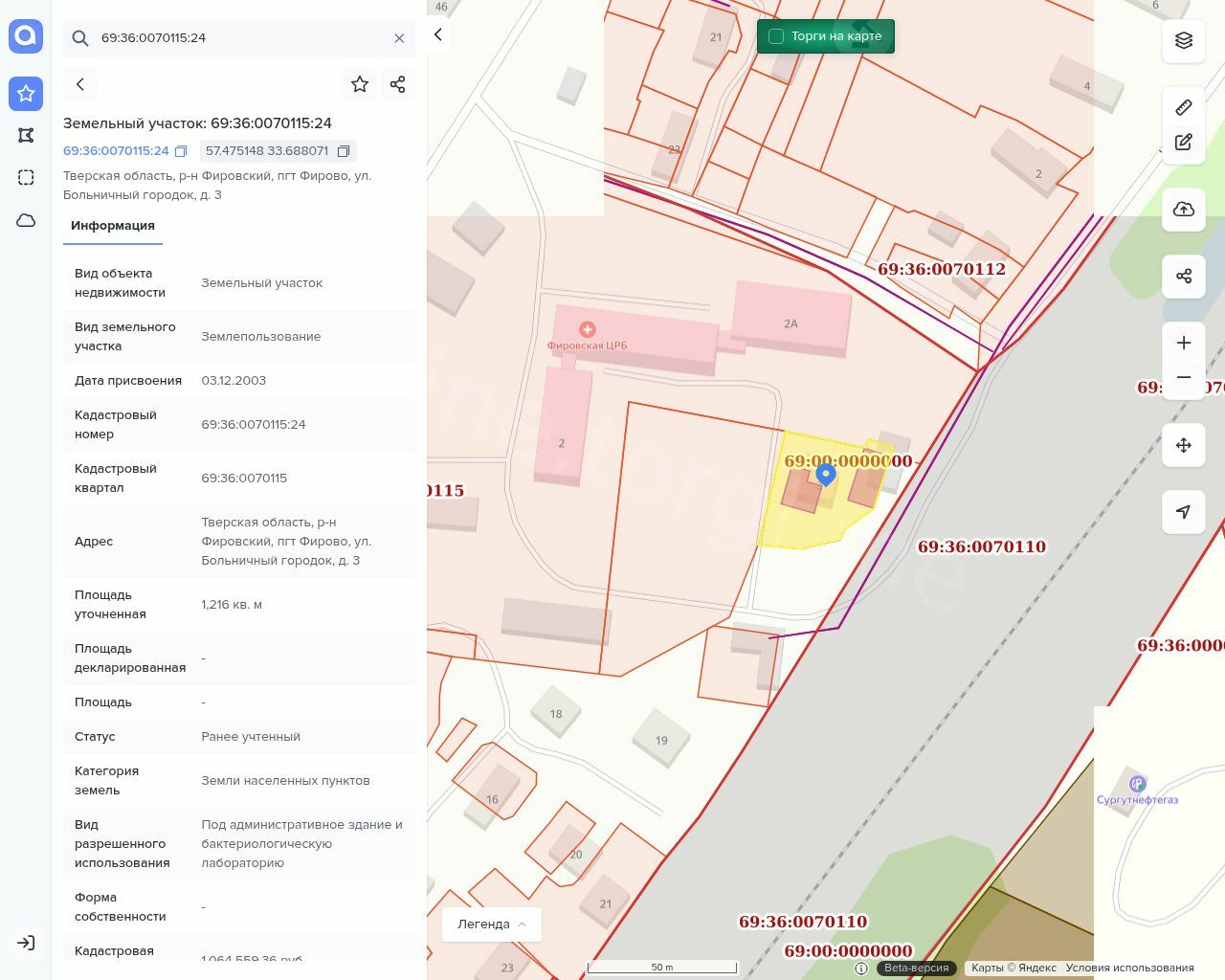Enable the Торги на карте checkbox
This screenshot has width=1225, height=980.
776,36
